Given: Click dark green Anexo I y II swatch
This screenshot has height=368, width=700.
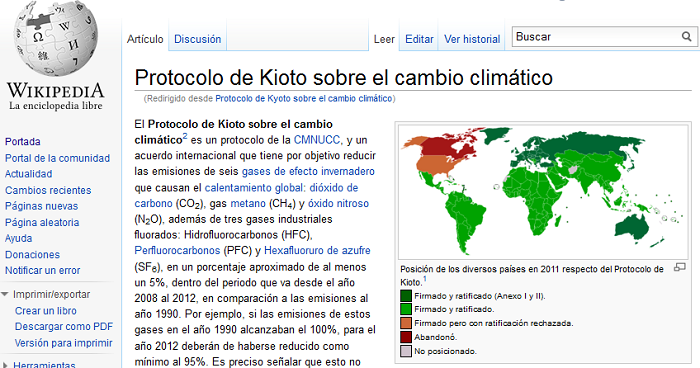Looking at the screenshot, I should 406,296.
